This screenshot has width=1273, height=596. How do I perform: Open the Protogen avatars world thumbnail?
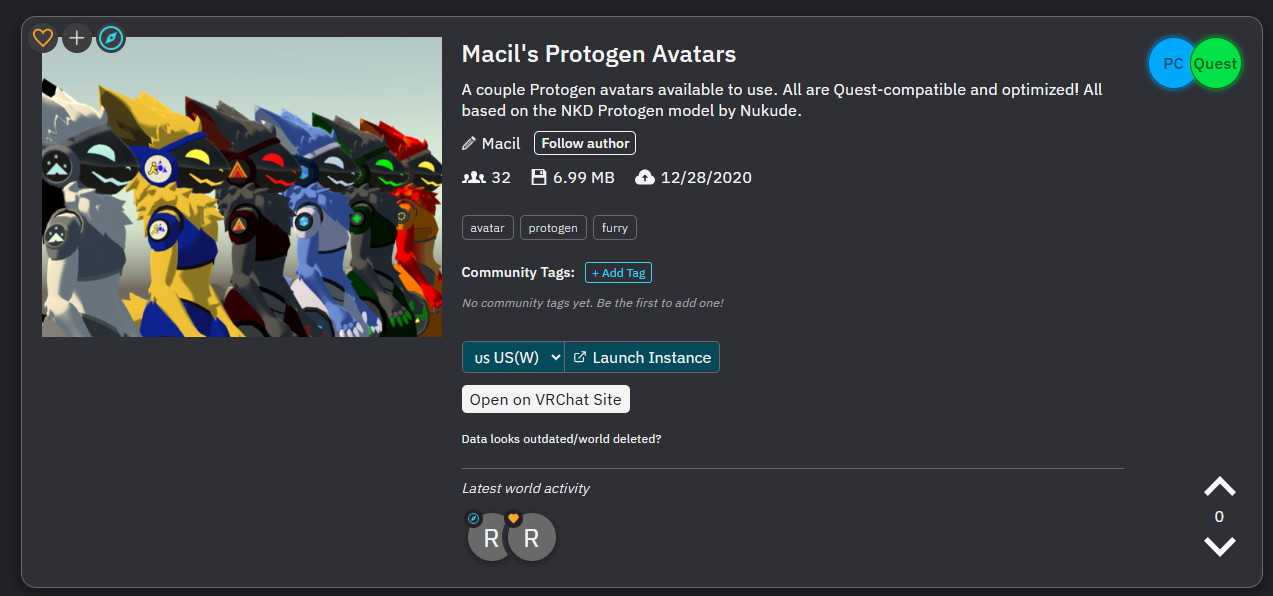(x=242, y=187)
